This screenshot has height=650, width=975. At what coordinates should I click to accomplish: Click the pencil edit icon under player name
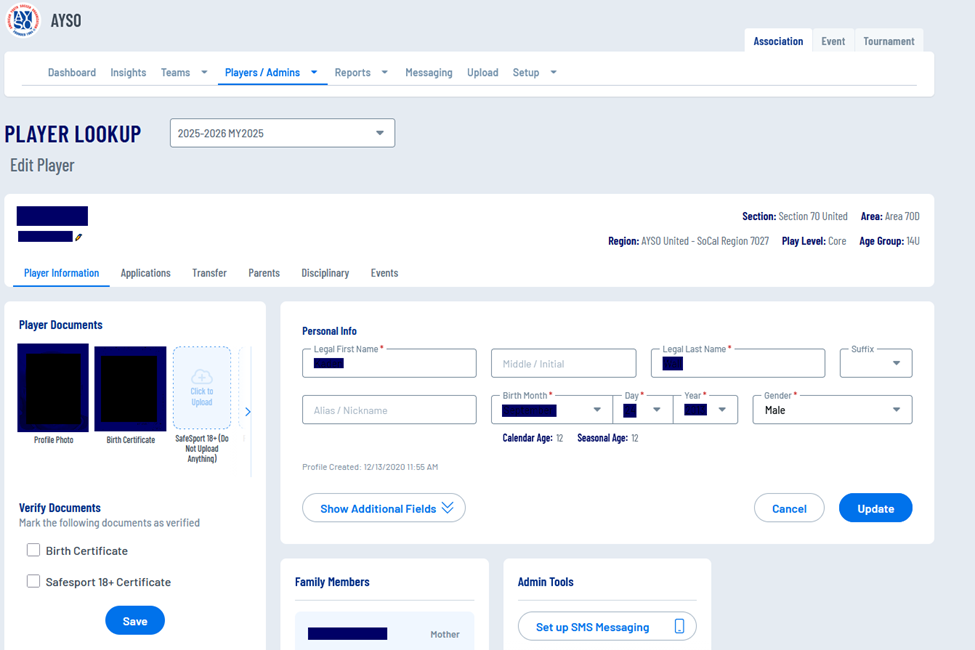click(x=79, y=237)
